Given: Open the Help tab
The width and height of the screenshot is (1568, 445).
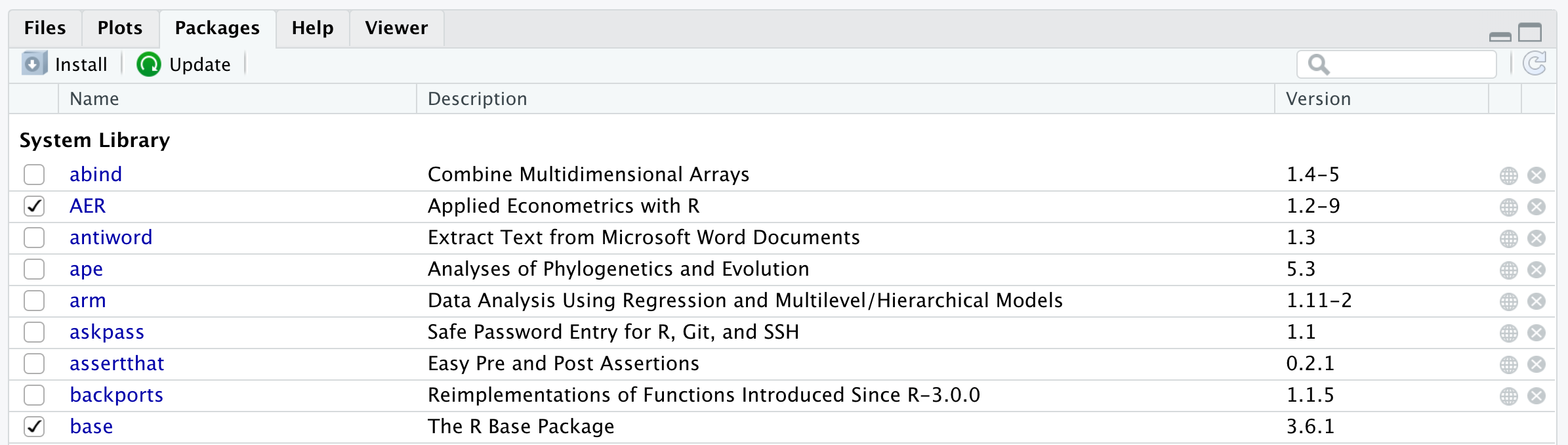Looking at the screenshot, I should pyautogui.click(x=312, y=28).
